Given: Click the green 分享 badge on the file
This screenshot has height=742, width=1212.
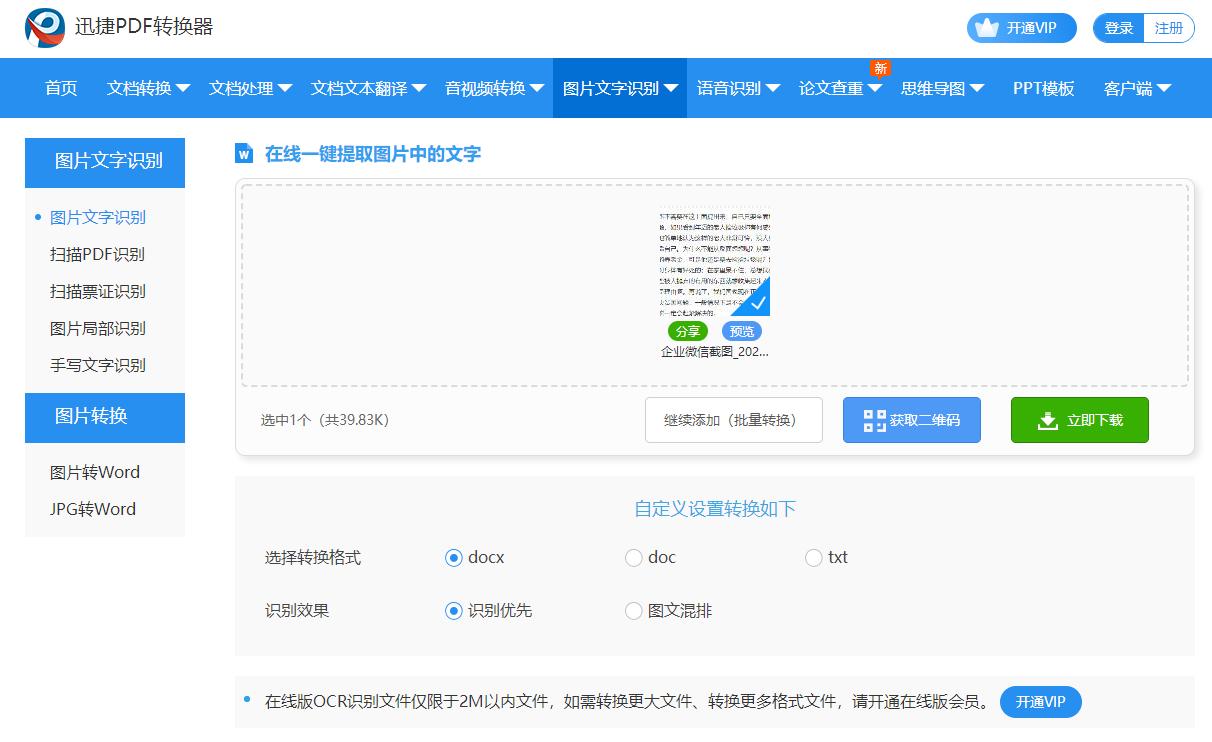Looking at the screenshot, I should click(688, 331).
